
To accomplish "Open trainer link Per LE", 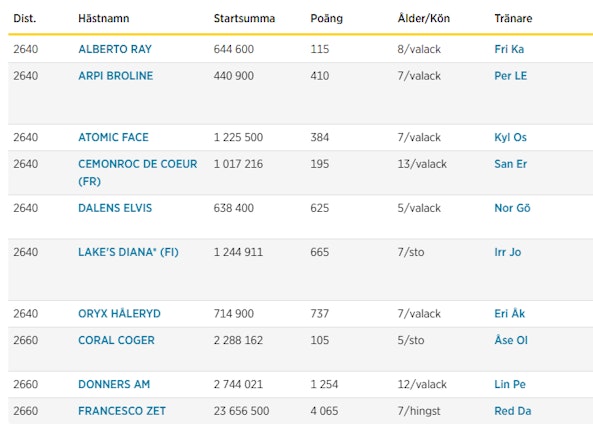I will pos(511,76).
